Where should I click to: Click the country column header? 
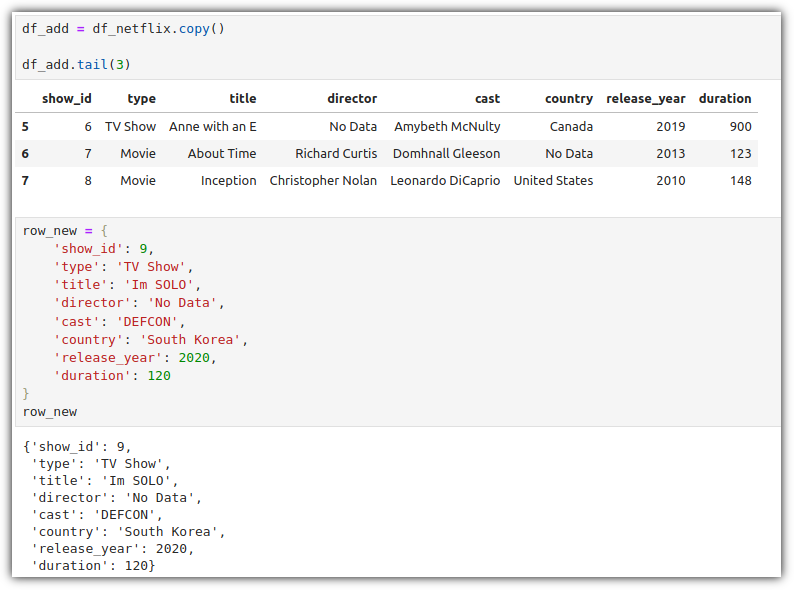[569, 99]
